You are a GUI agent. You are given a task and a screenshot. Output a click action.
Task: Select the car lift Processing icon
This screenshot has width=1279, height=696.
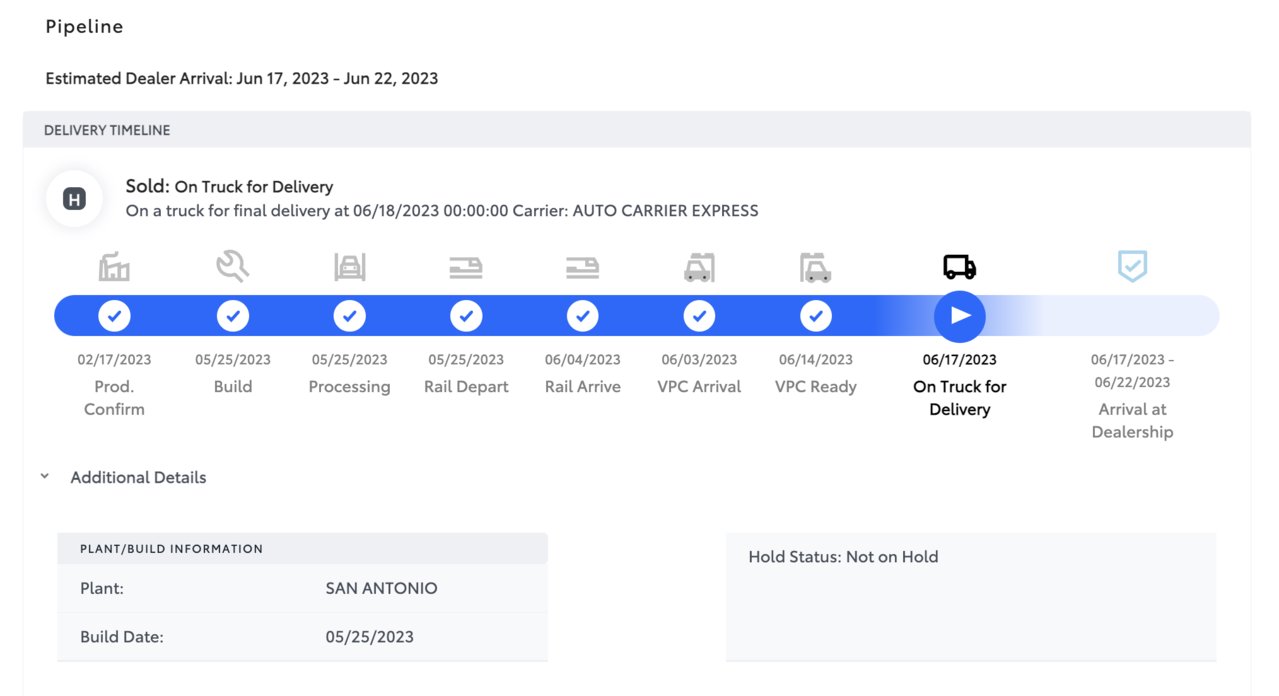pos(349,267)
